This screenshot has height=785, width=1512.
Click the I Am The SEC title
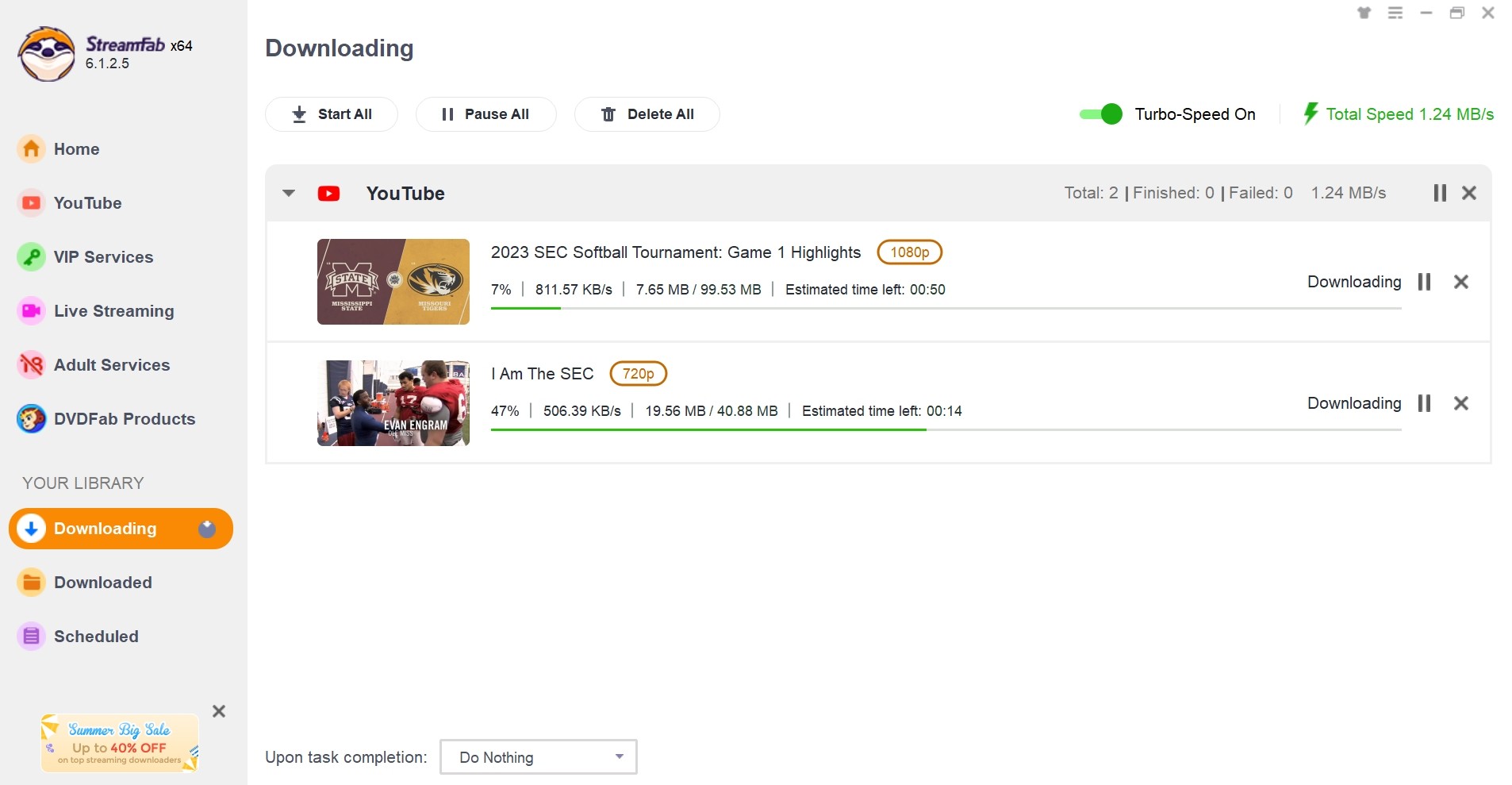(542, 374)
